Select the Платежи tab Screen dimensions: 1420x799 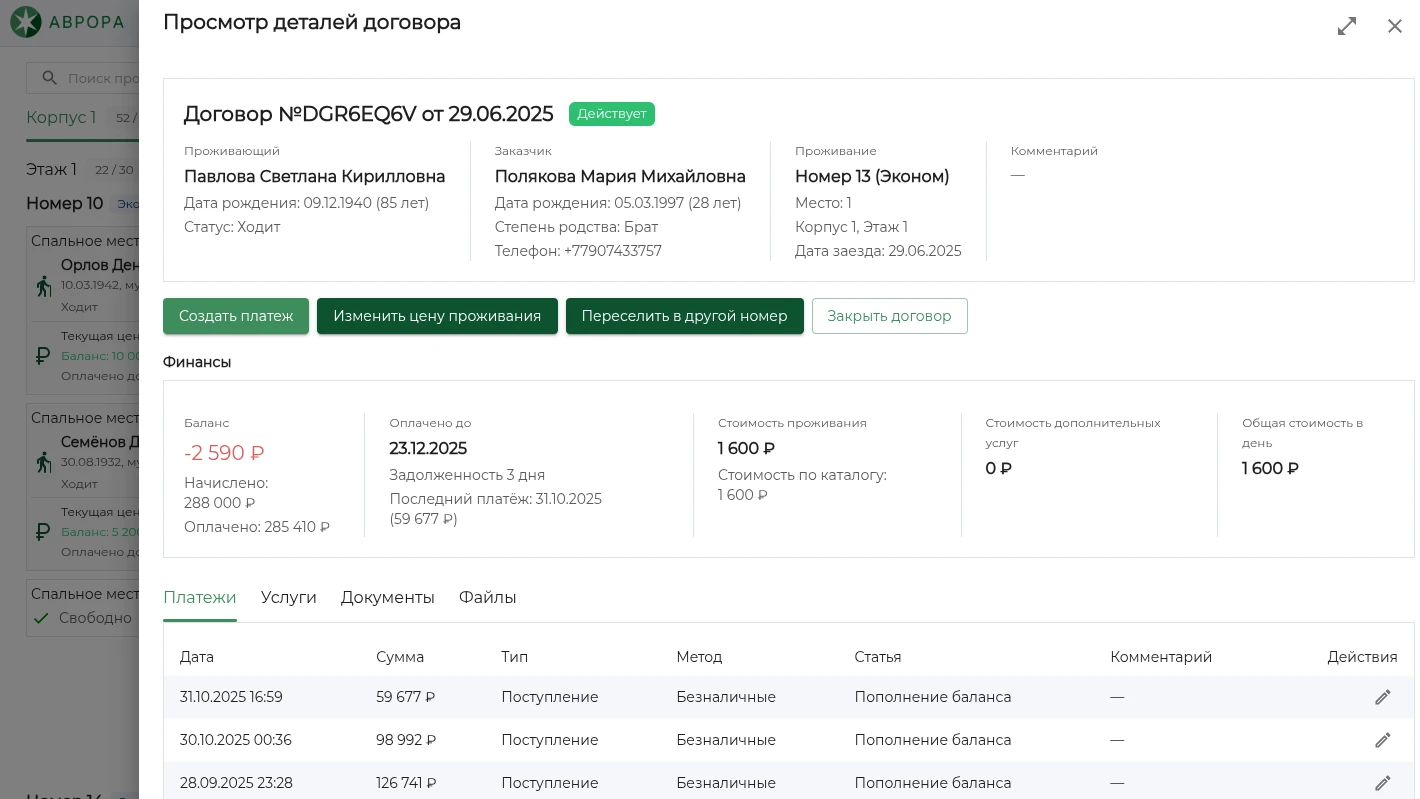tap(200, 598)
